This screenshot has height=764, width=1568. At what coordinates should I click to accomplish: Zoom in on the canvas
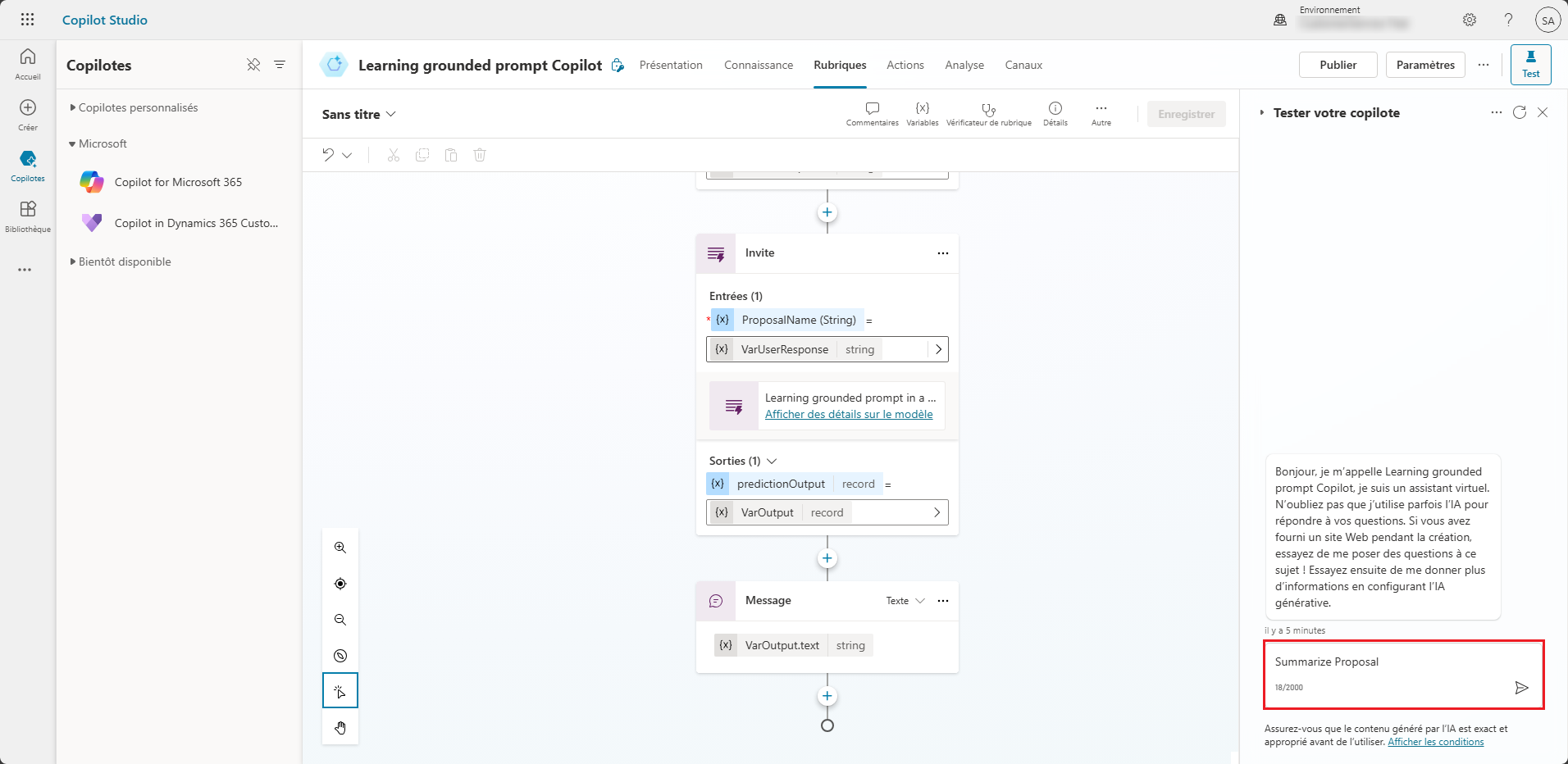point(340,548)
